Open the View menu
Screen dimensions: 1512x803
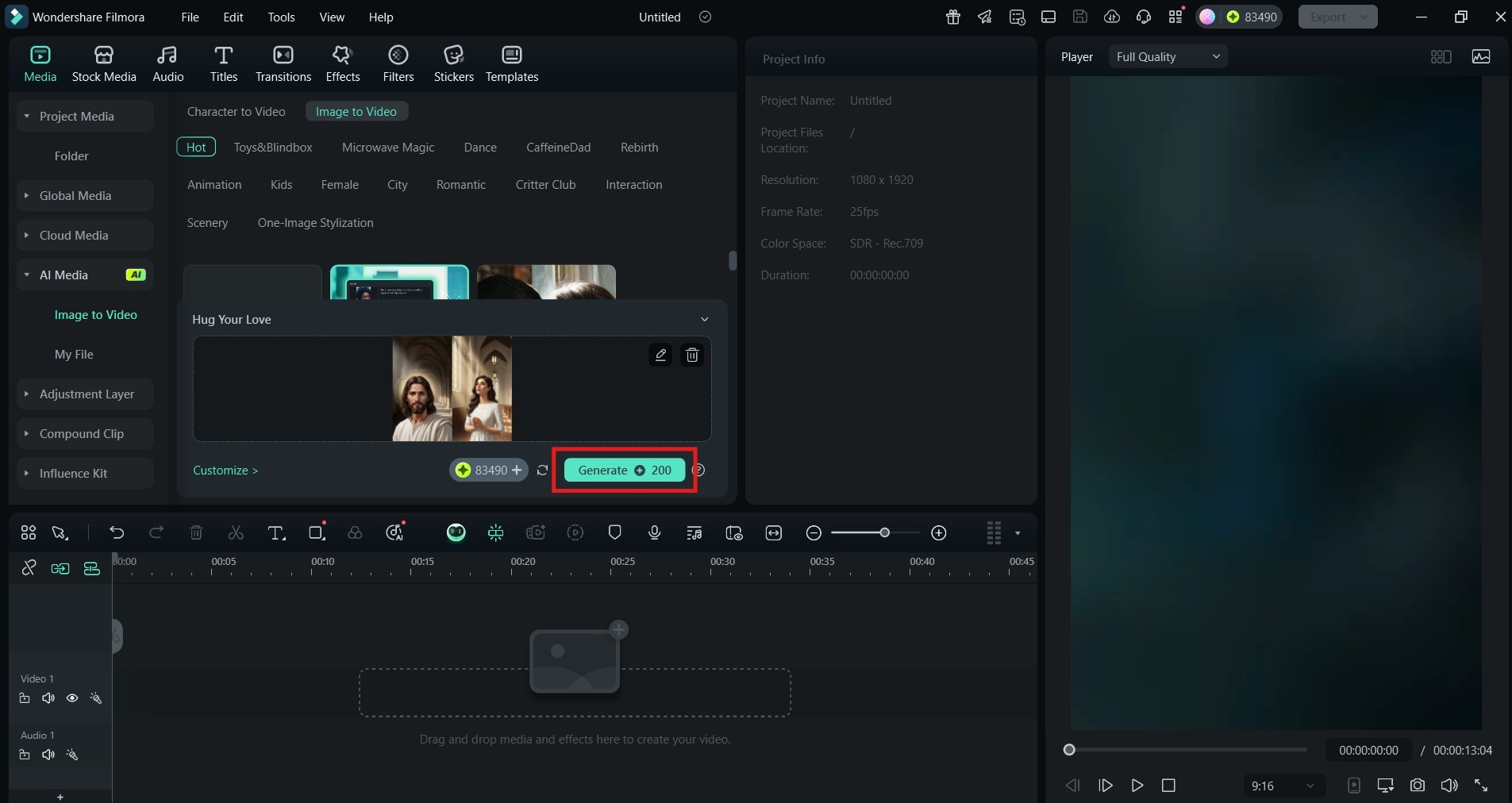coord(332,17)
